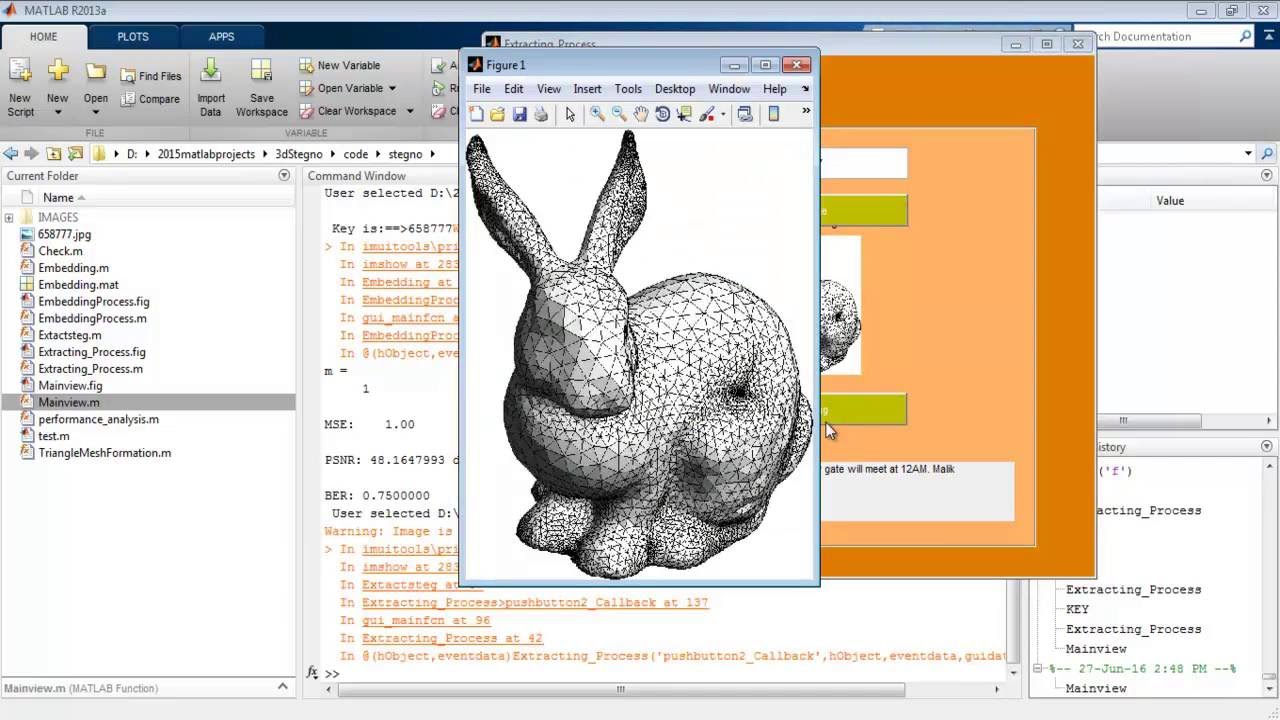Select Pan hand tool in Figure 1
The image size is (1280, 720).
(x=641, y=114)
